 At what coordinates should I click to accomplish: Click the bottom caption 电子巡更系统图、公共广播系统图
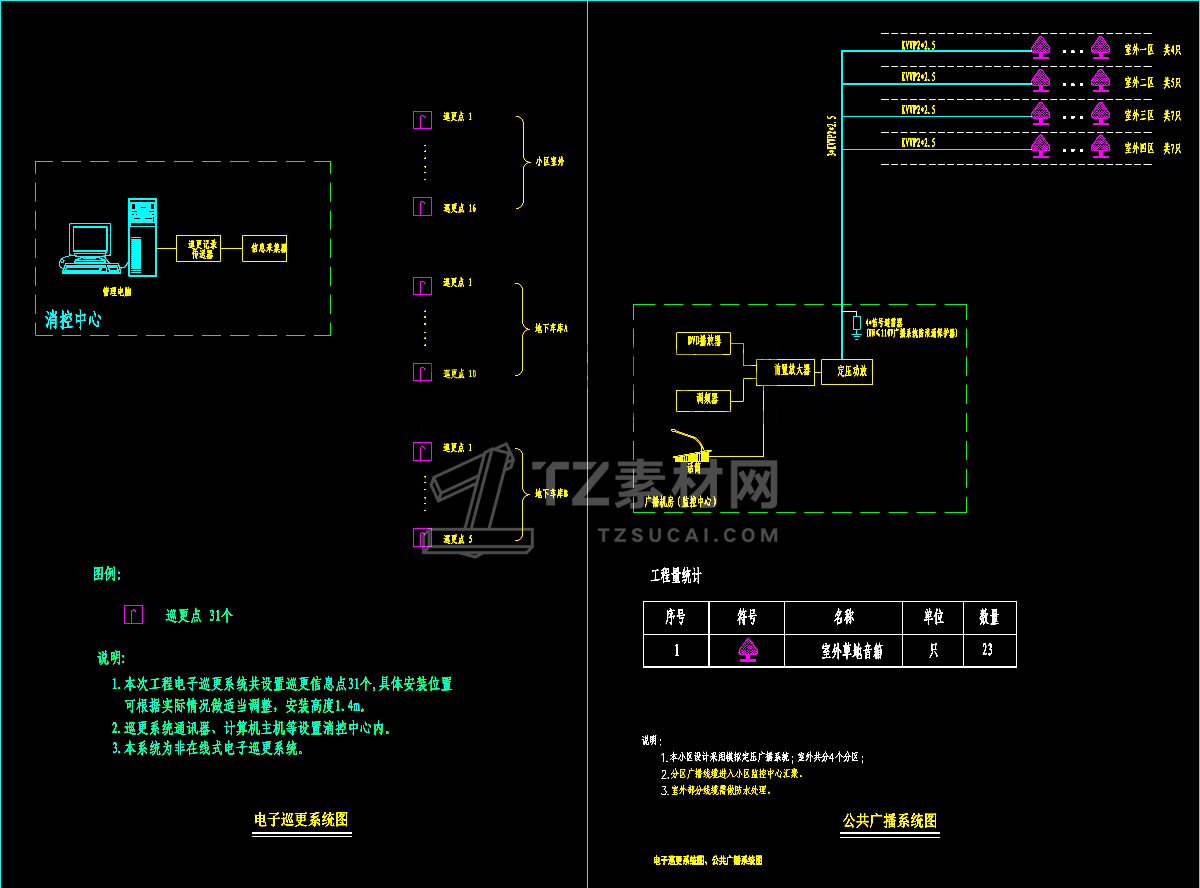pyautogui.click(x=708, y=860)
